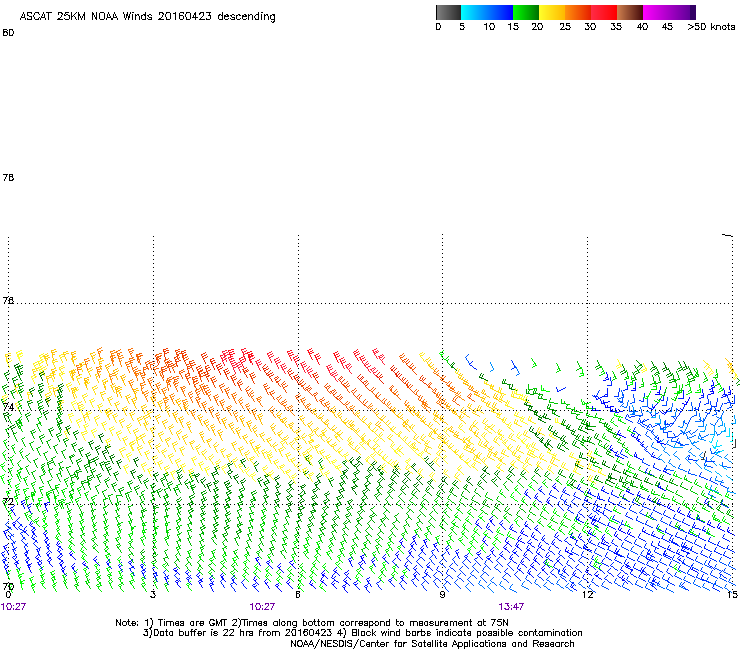Click the note line 'Times are GMT'
This screenshot has width=740, height=650.
(192, 623)
